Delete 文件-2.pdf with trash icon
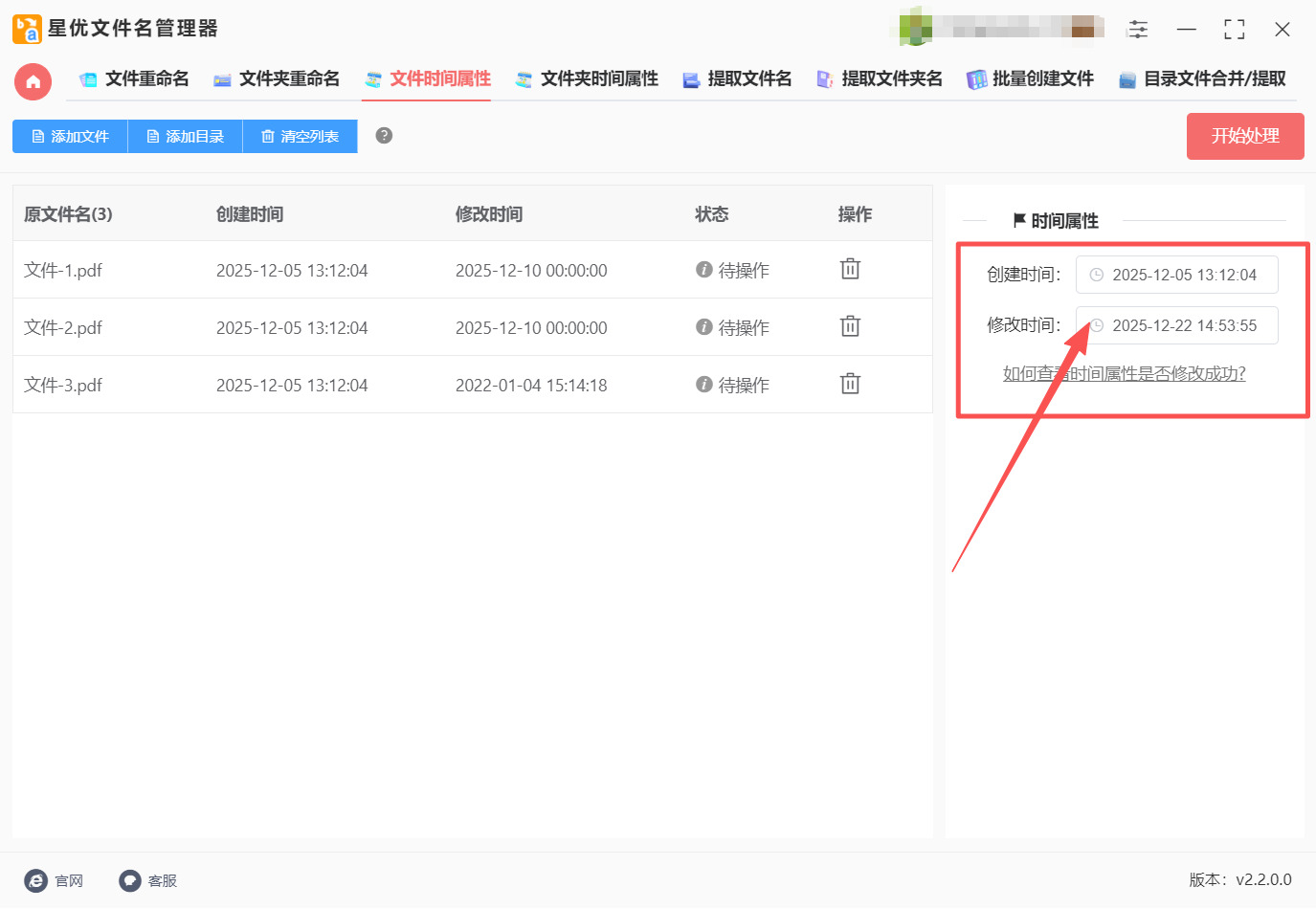Screen dimensions: 1316x909 pyautogui.click(x=850, y=326)
